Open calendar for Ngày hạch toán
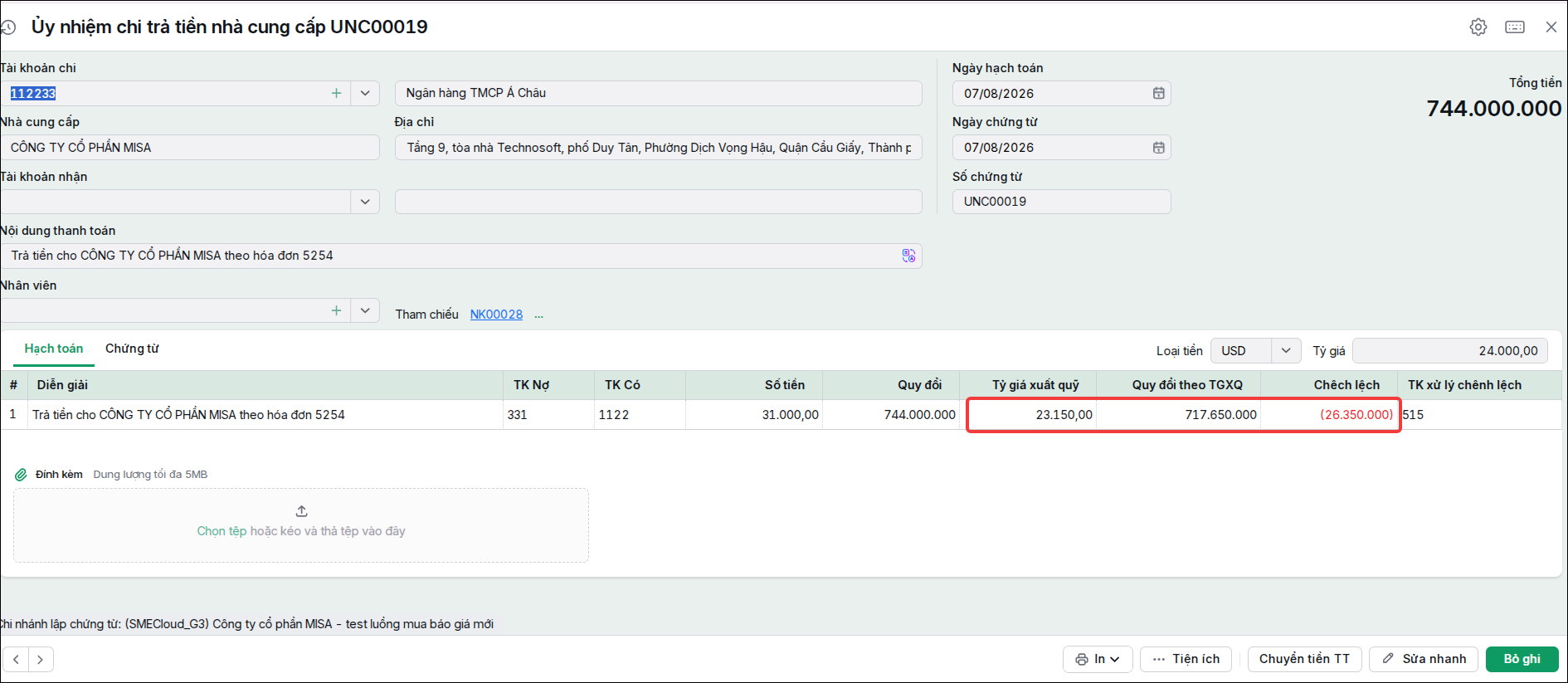This screenshot has width=1568, height=683. click(1158, 93)
